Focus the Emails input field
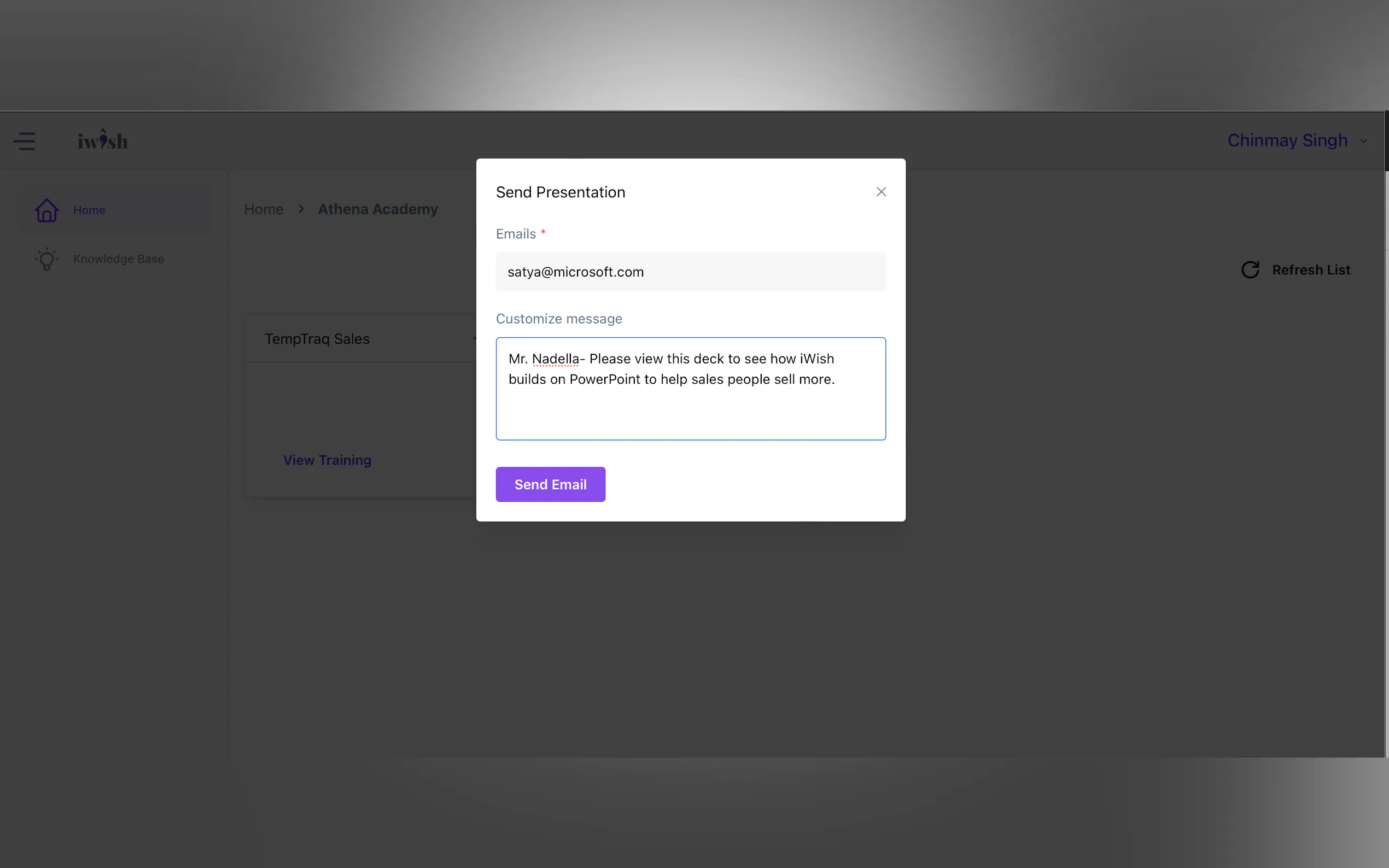This screenshot has height=868, width=1389. point(690,272)
